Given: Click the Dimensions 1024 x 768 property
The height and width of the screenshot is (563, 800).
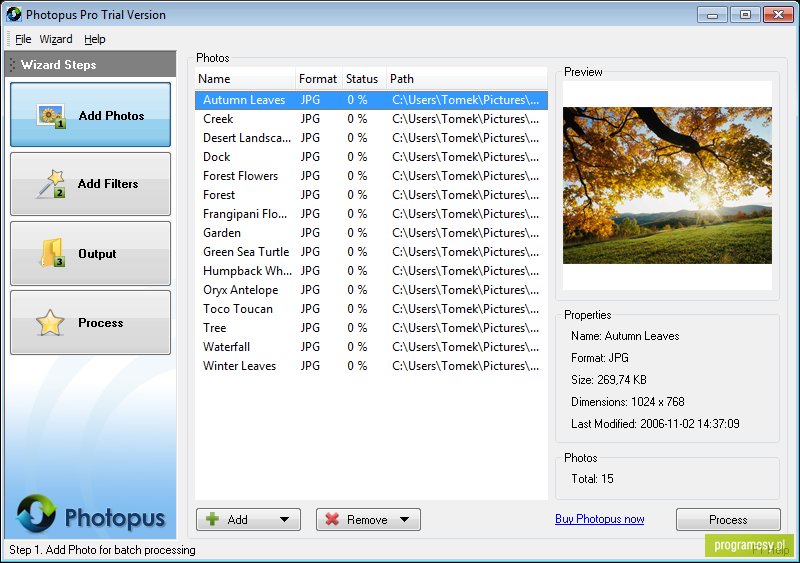Looking at the screenshot, I should coord(628,402).
